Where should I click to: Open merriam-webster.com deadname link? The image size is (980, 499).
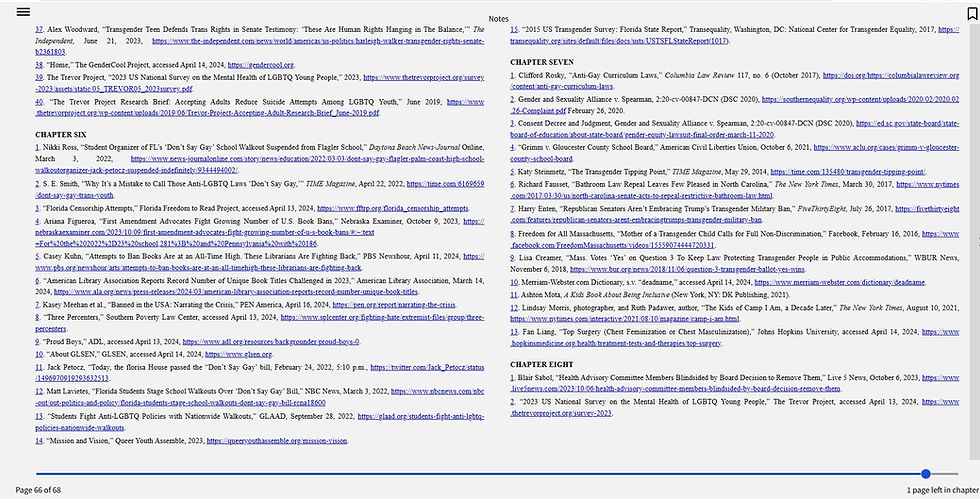pos(839,282)
